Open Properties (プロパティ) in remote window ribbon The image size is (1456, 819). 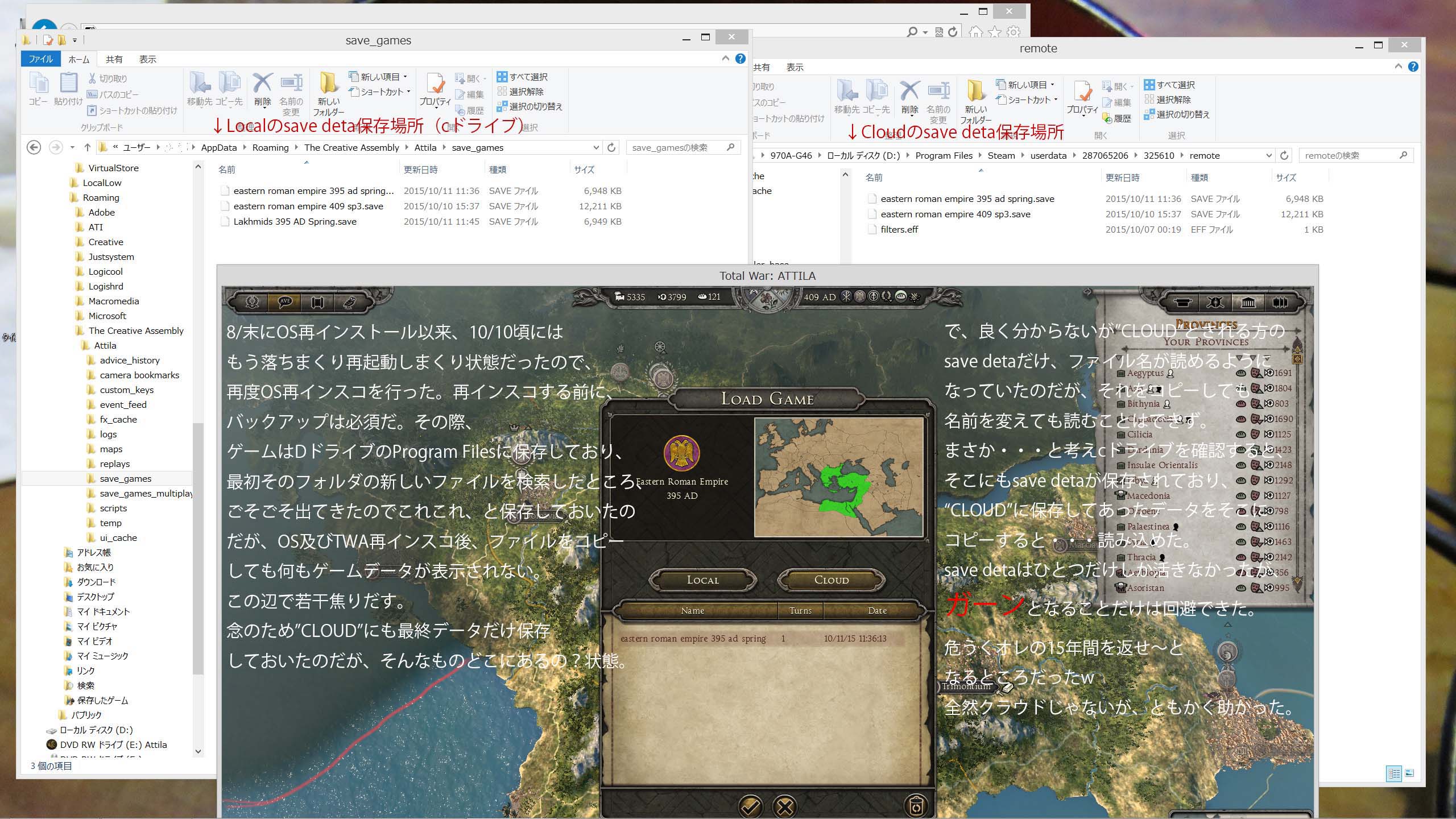pos(1082,98)
